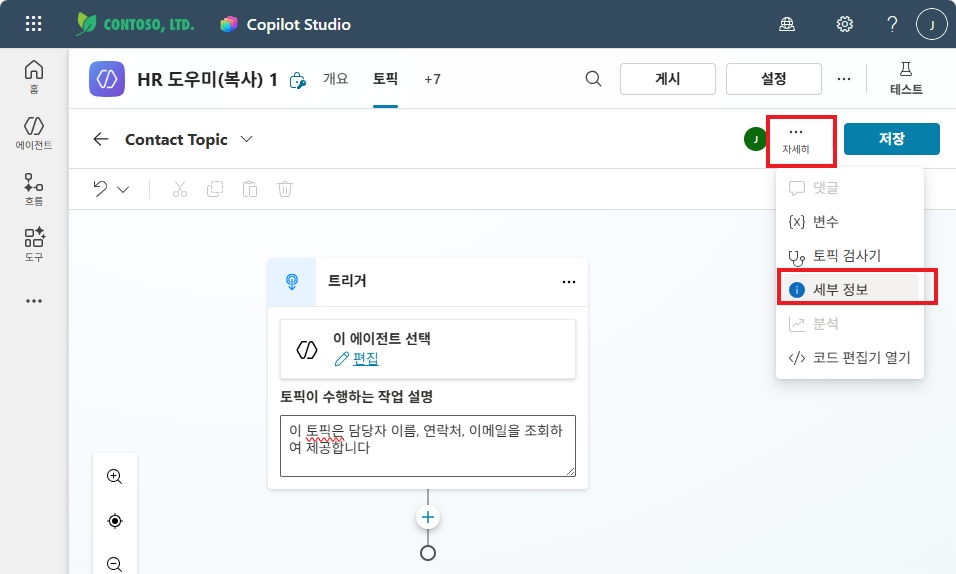
Task: Click the copy icon in the toolbar
Action: pos(215,189)
